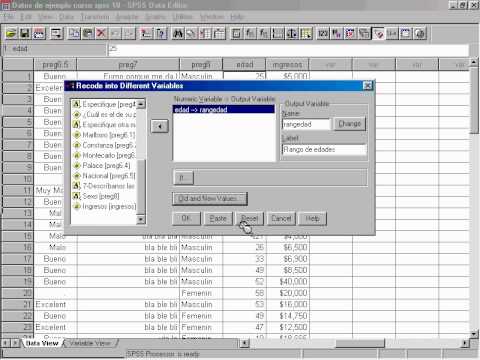Image resolution: width=480 pixels, height=360 pixels.
Task: Click the edad cell with value 33
Action: [x=244, y=259]
